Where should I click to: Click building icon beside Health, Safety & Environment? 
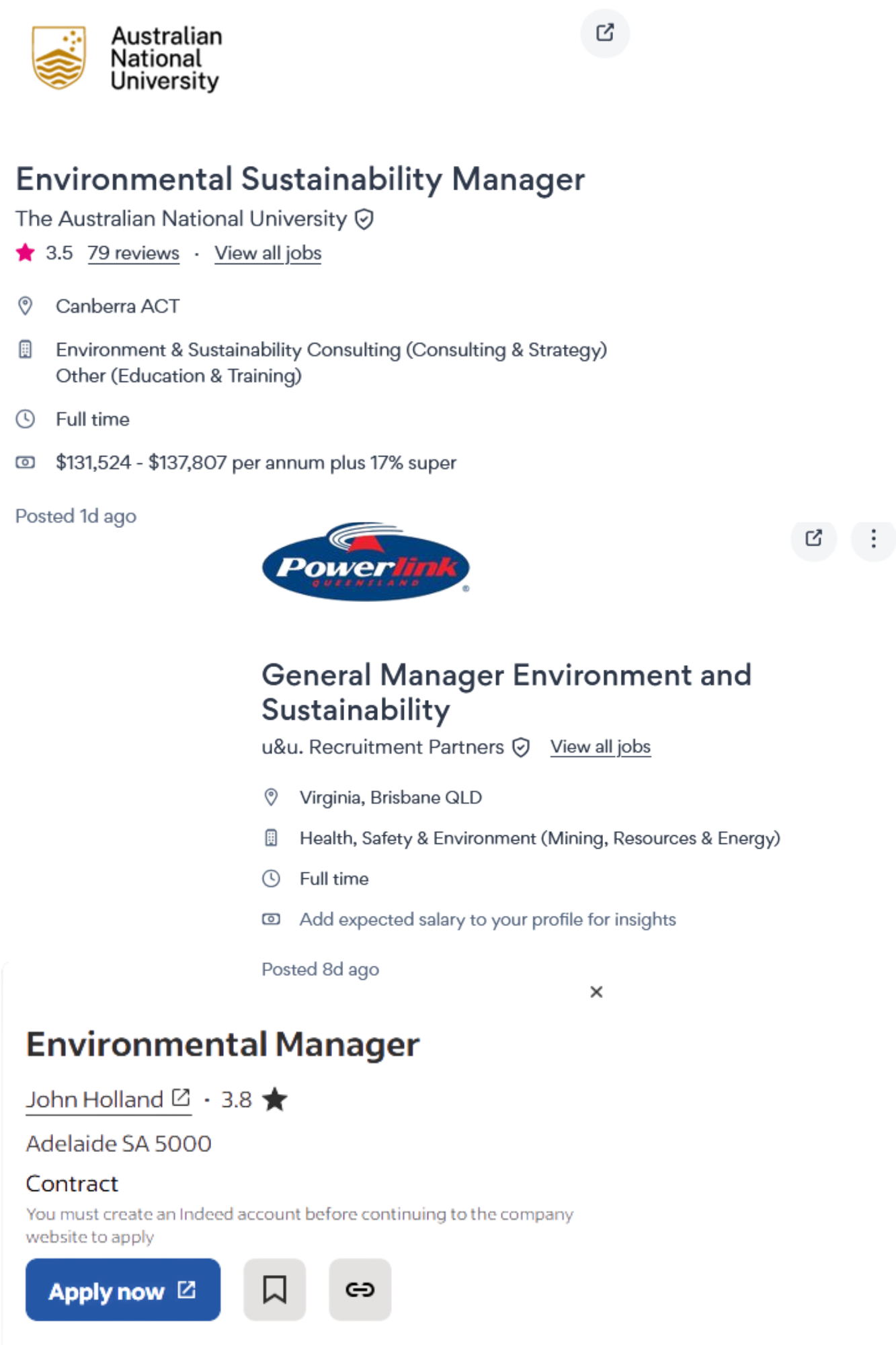click(271, 838)
